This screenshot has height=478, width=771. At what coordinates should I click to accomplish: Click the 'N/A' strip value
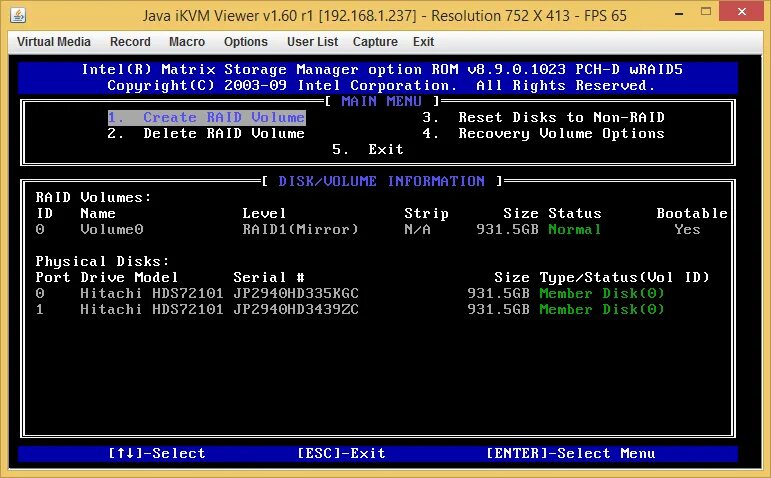click(417, 229)
